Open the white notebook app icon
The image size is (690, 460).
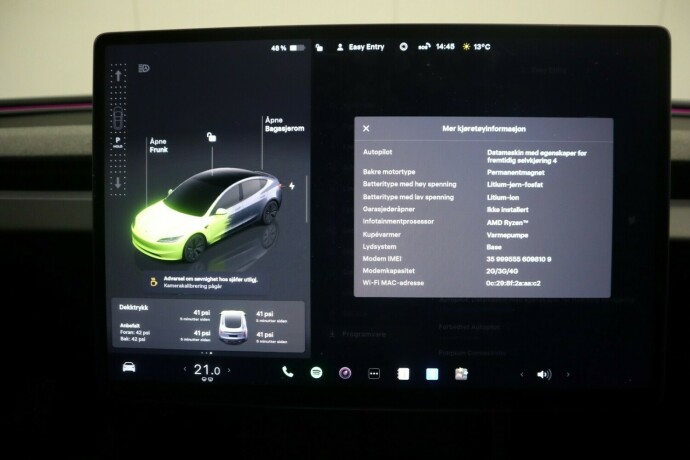[x=403, y=374]
